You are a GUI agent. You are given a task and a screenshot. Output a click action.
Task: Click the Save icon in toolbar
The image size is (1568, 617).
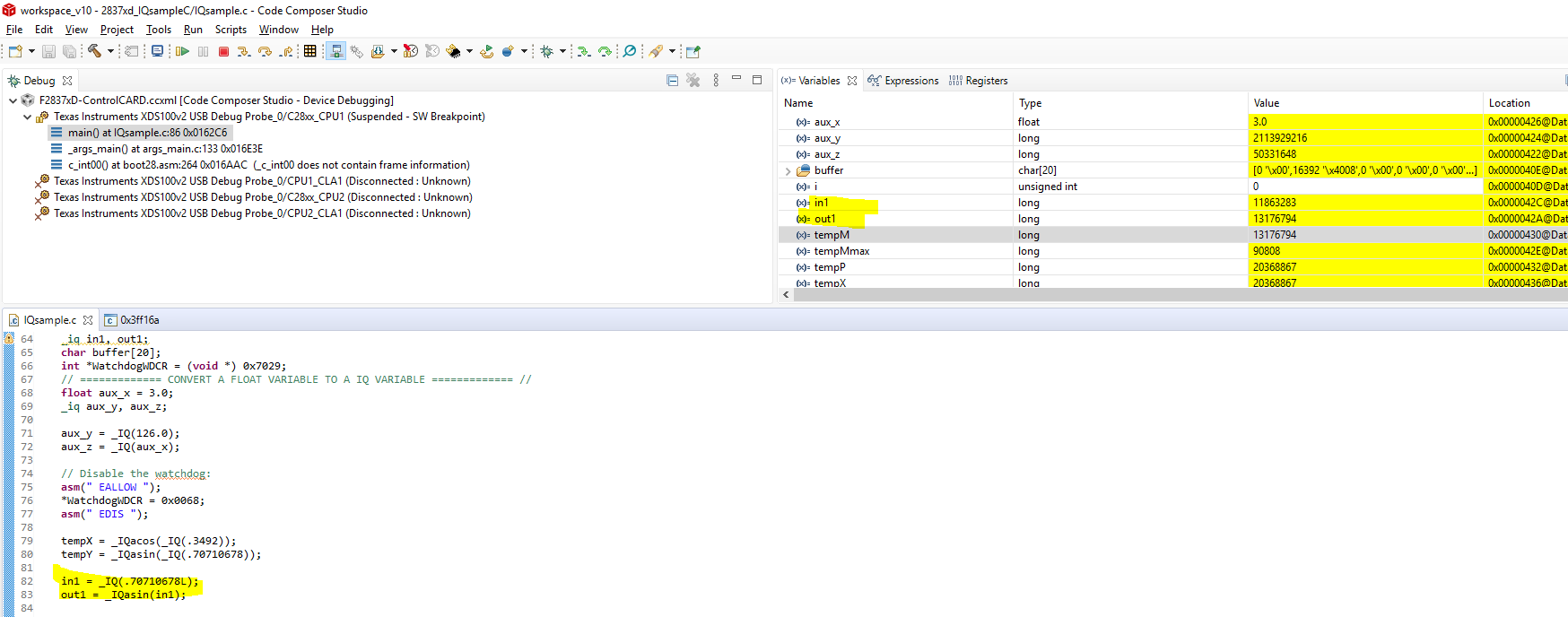point(48,51)
